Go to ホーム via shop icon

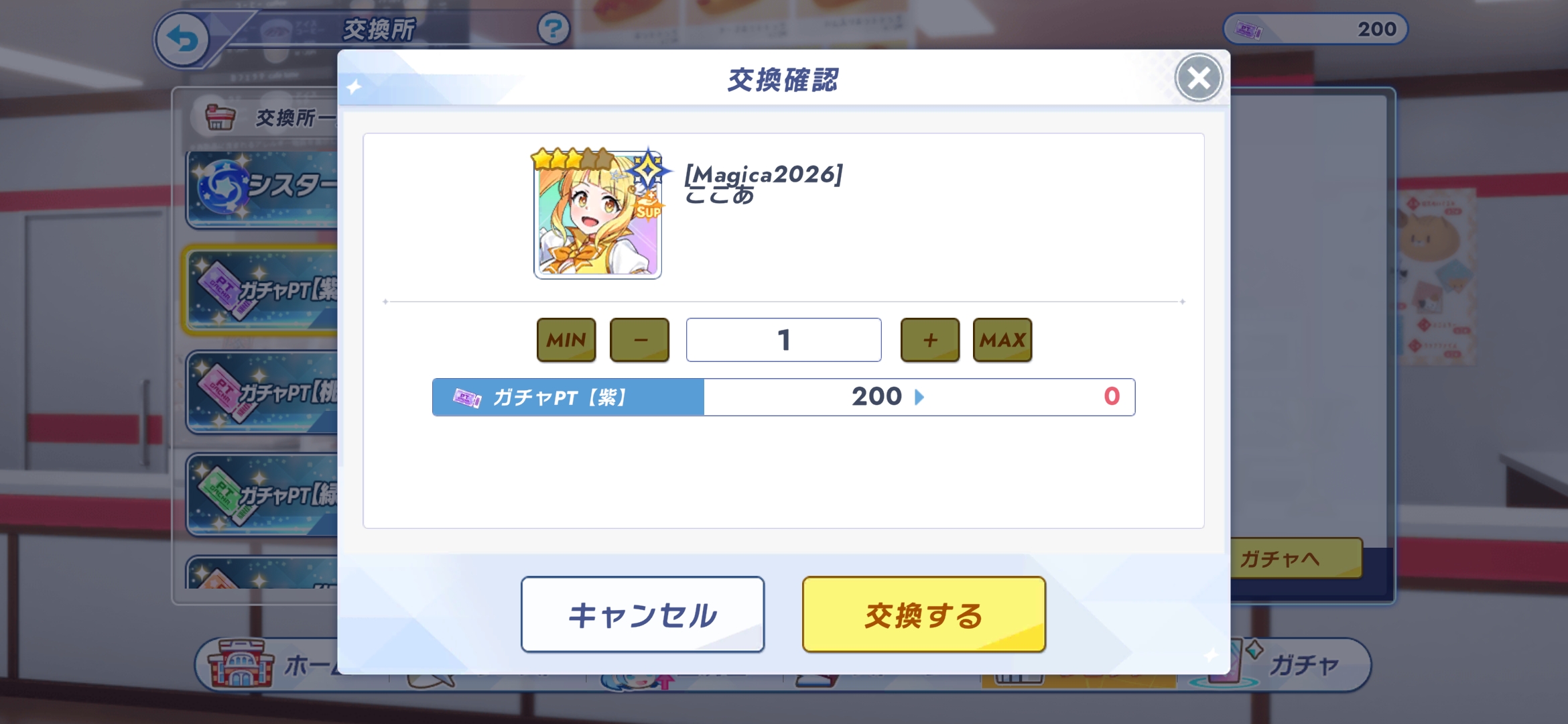241,664
